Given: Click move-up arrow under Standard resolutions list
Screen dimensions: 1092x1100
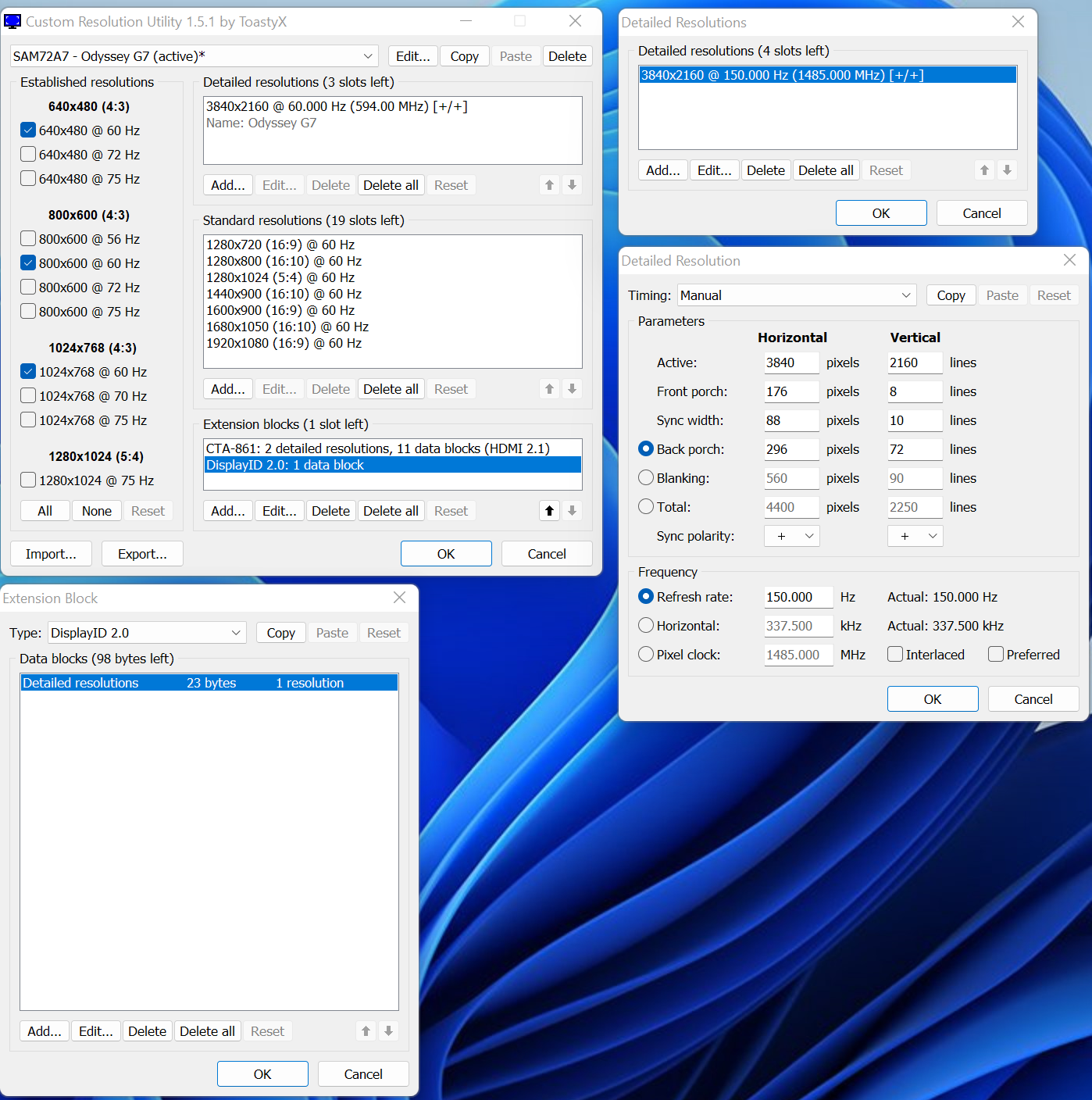Looking at the screenshot, I should pos(549,389).
